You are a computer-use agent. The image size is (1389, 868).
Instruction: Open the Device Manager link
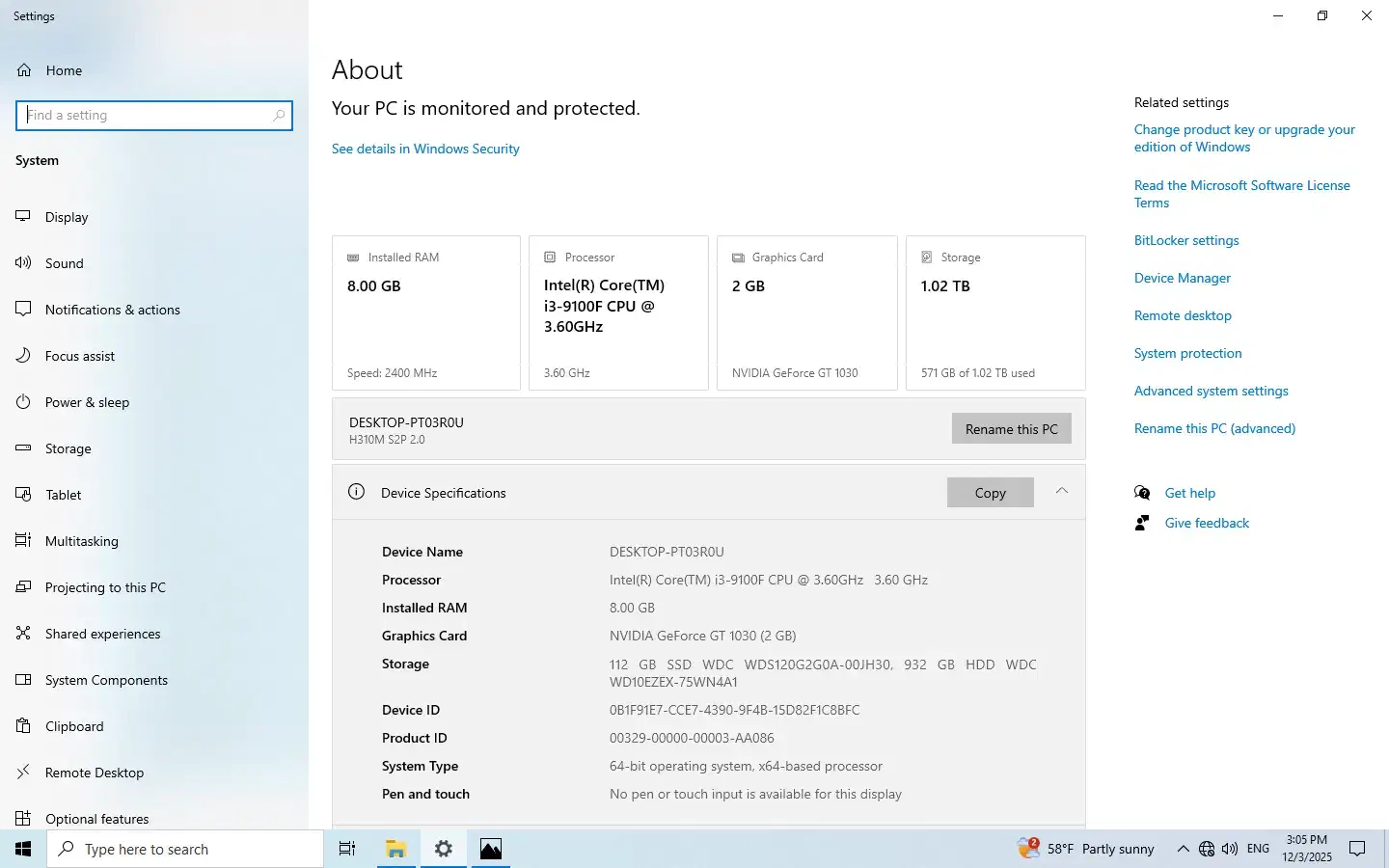coord(1182,278)
